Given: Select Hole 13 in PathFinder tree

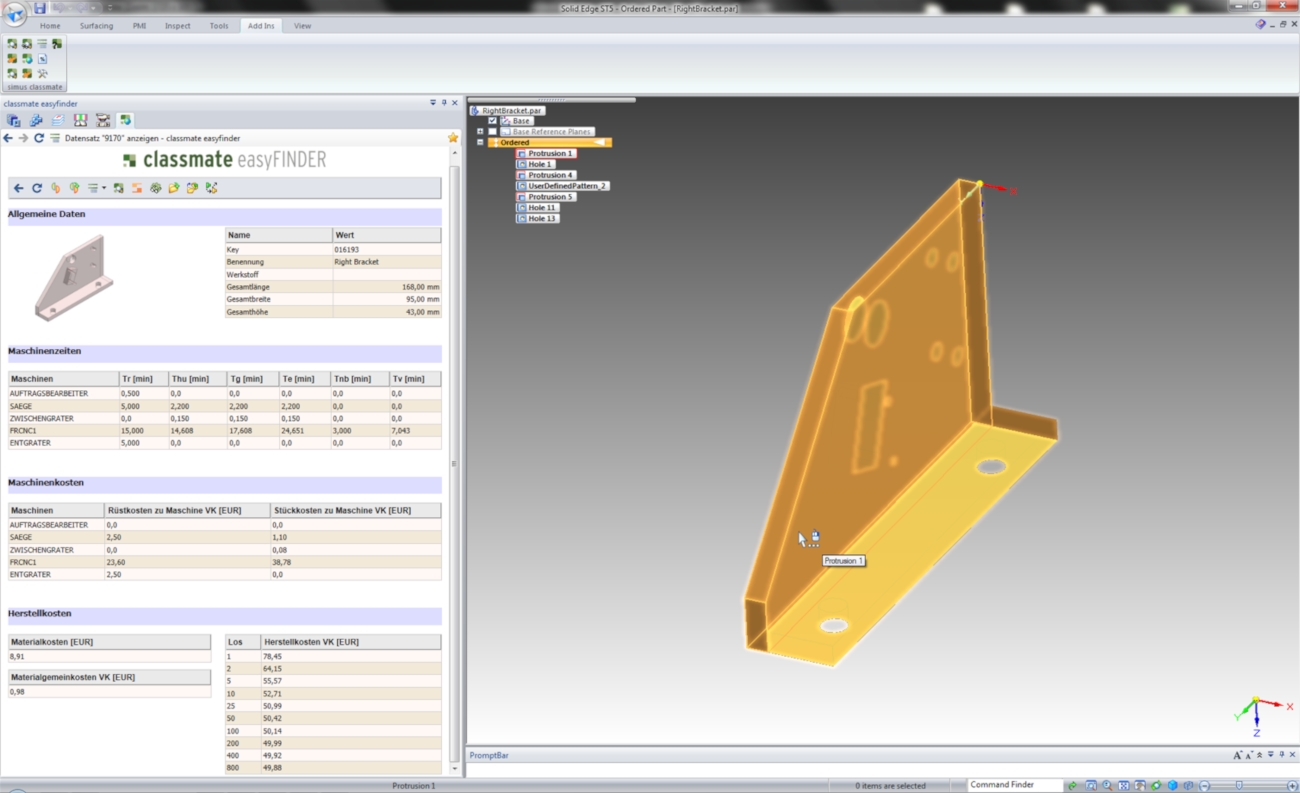Looking at the screenshot, I should coord(538,218).
